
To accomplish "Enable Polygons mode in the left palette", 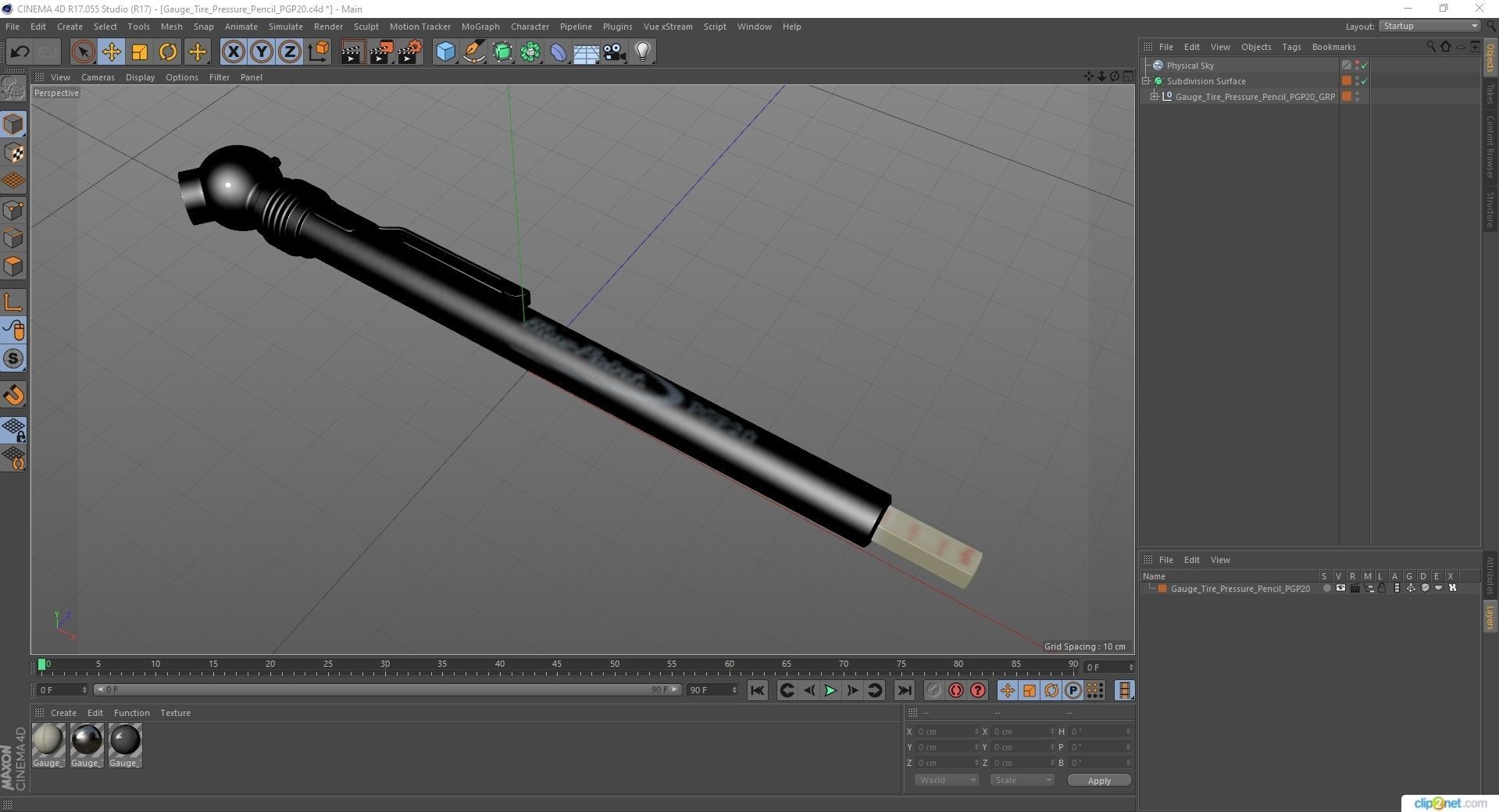I will coord(13,266).
